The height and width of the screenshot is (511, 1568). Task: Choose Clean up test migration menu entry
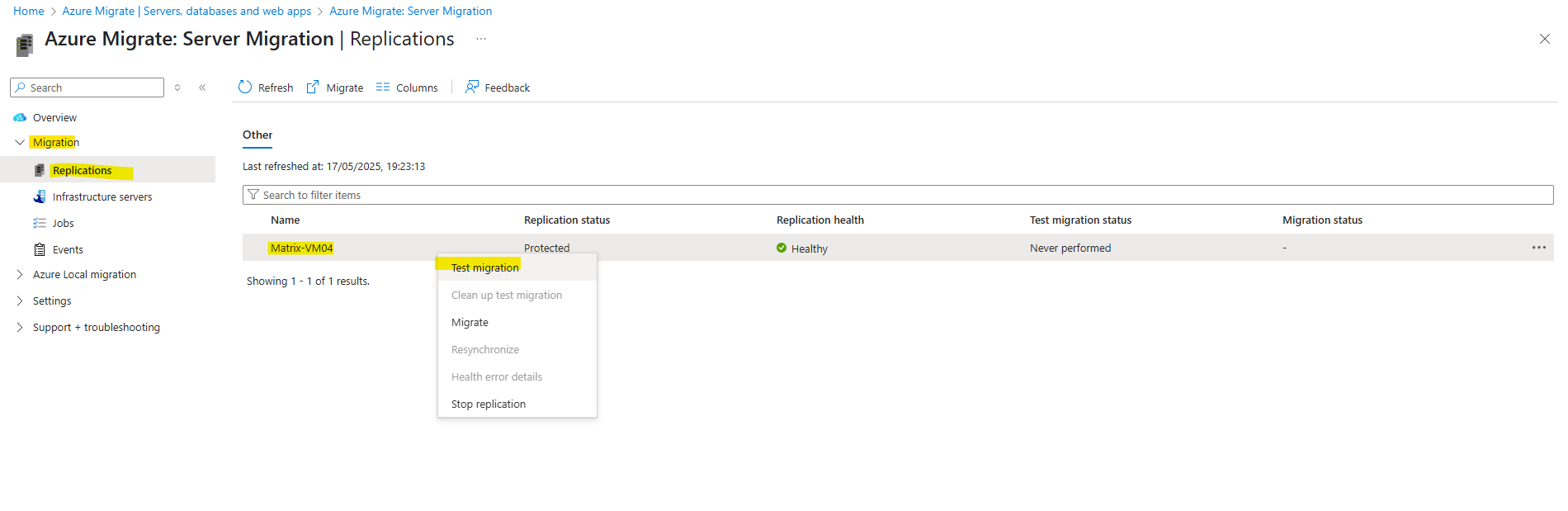click(x=517, y=295)
